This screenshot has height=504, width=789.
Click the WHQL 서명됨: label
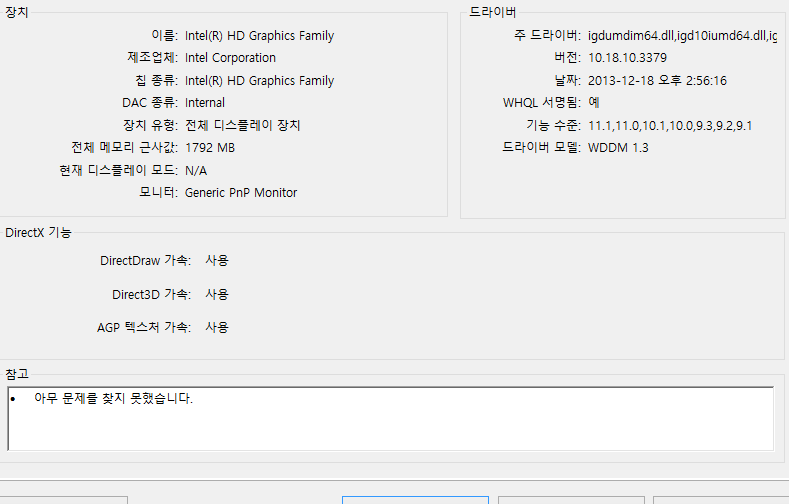[x=542, y=103]
